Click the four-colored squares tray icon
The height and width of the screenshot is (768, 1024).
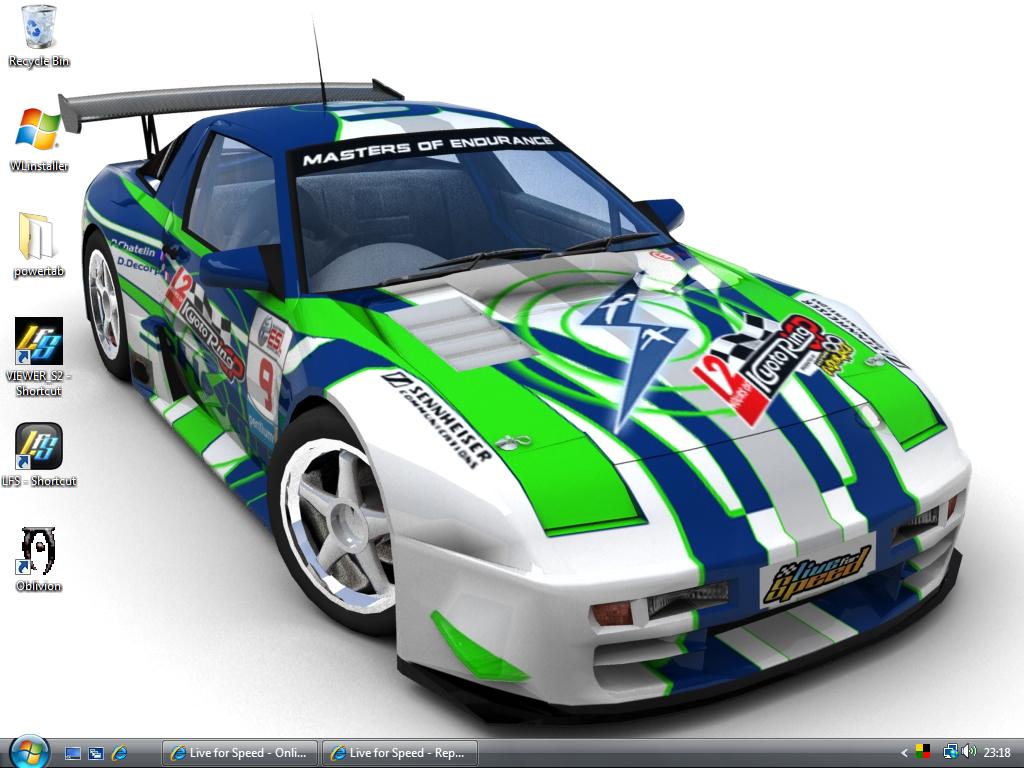pos(923,752)
